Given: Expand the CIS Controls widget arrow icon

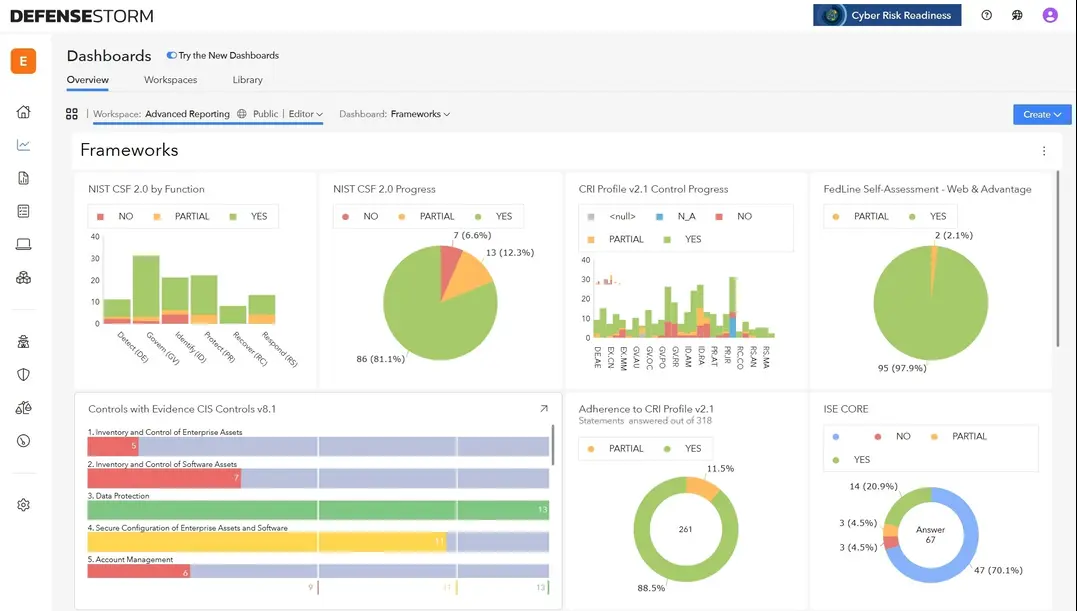Looking at the screenshot, I should (544, 408).
